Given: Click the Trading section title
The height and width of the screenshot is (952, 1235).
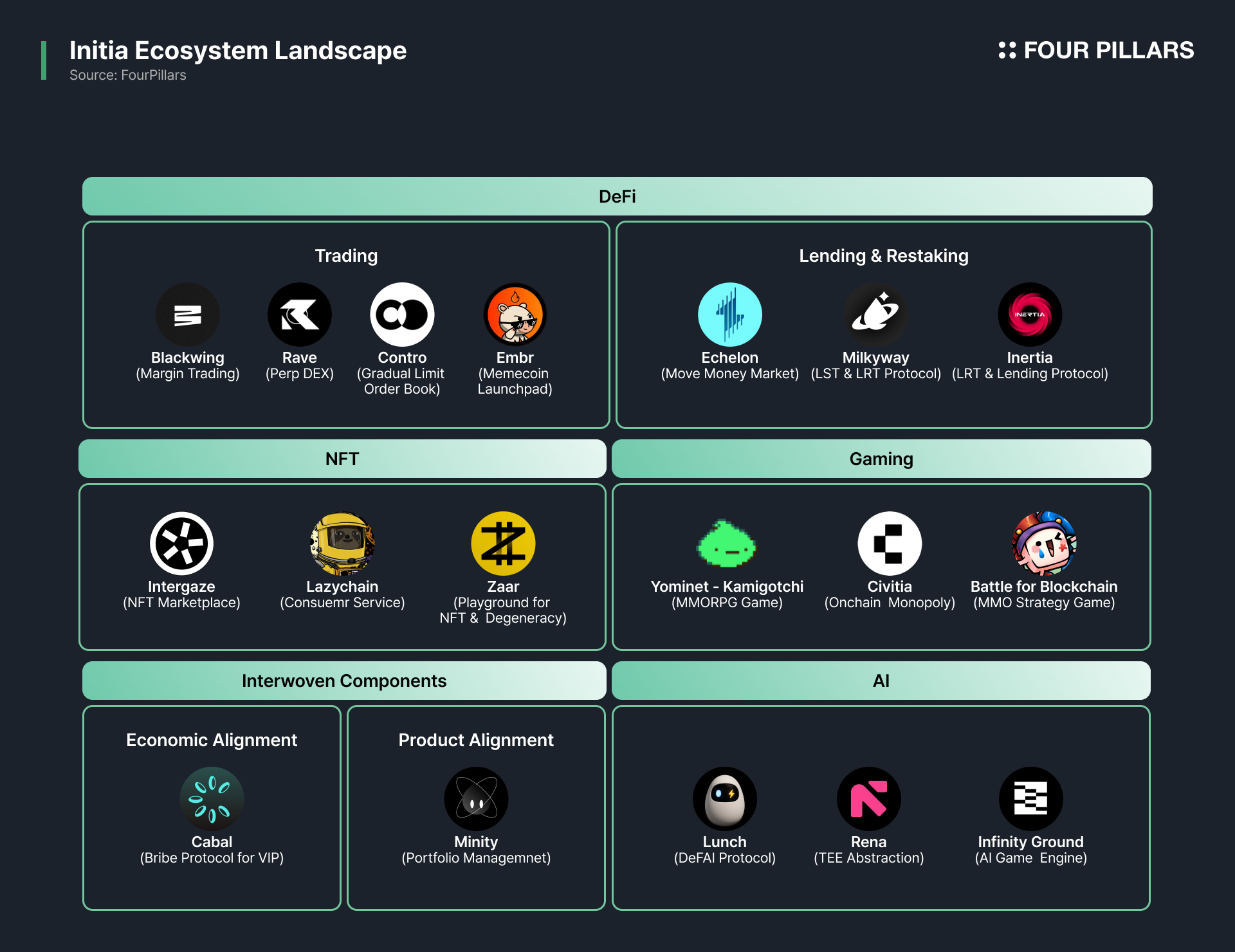Looking at the screenshot, I should pyautogui.click(x=346, y=256).
